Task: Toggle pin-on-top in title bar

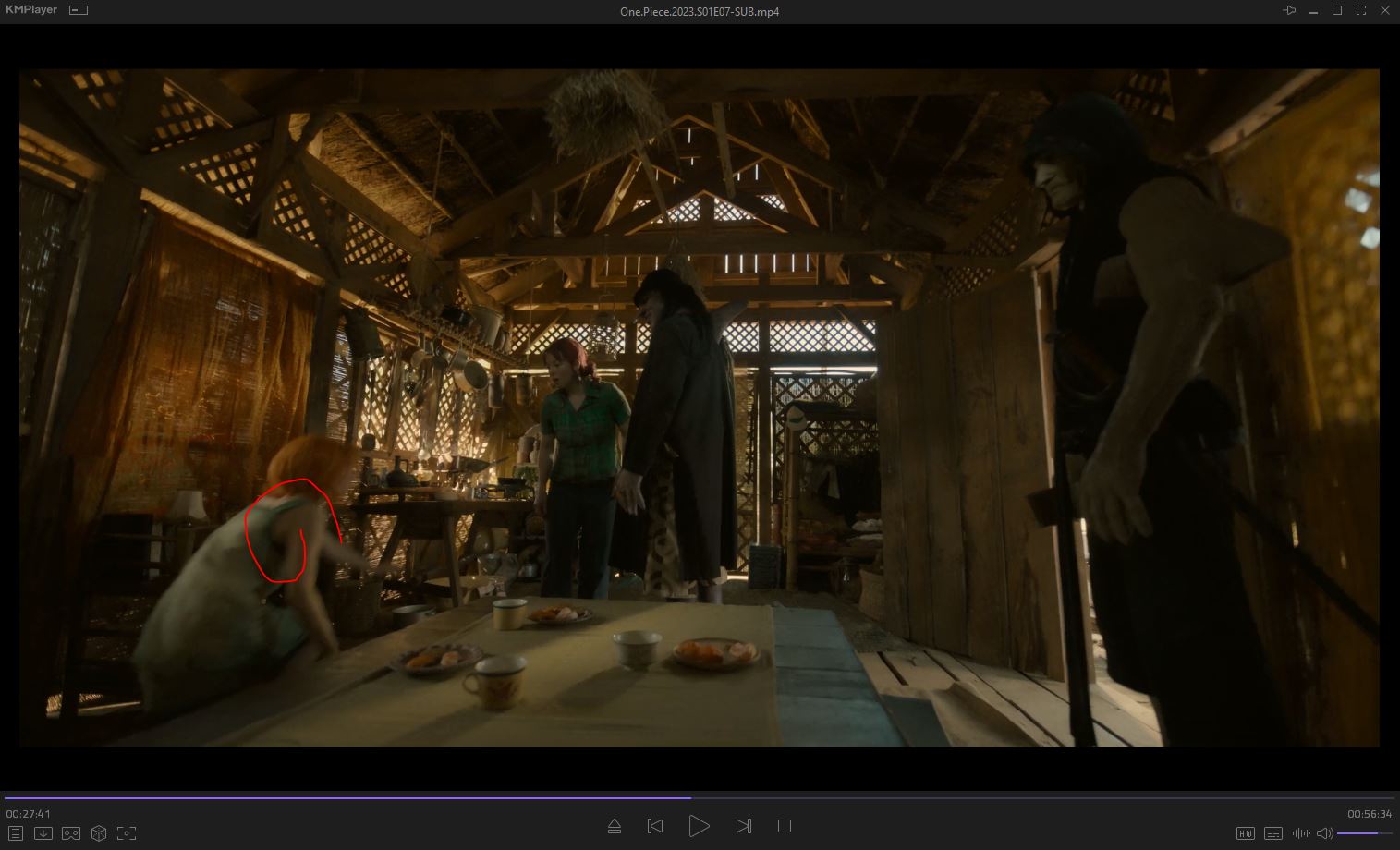Action: 1289,10
